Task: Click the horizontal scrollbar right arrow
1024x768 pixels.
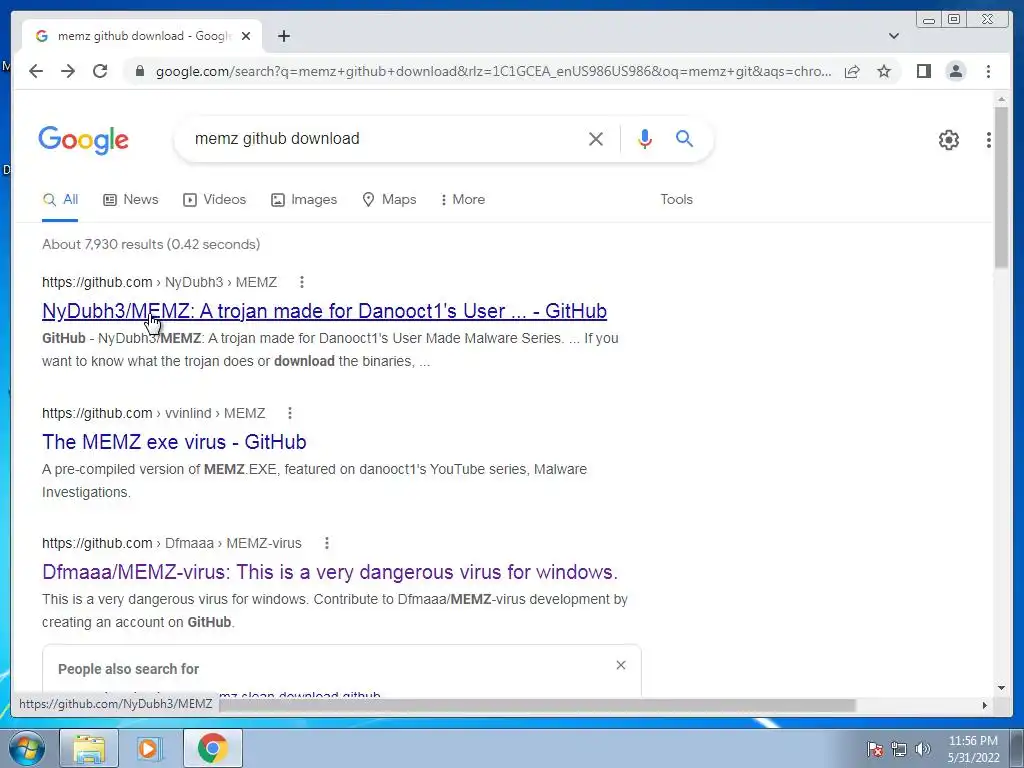Action: (x=985, y=705)
